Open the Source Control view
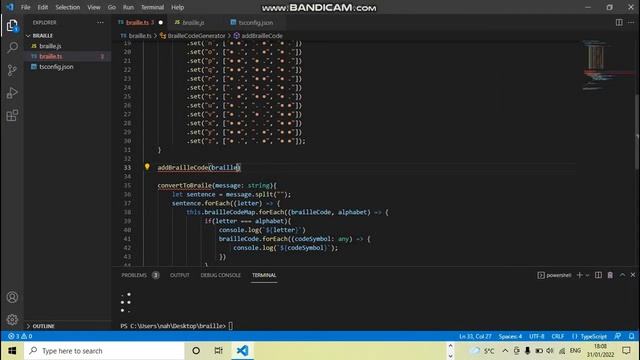This screenshot has width=640, height=360. (12, 70)
